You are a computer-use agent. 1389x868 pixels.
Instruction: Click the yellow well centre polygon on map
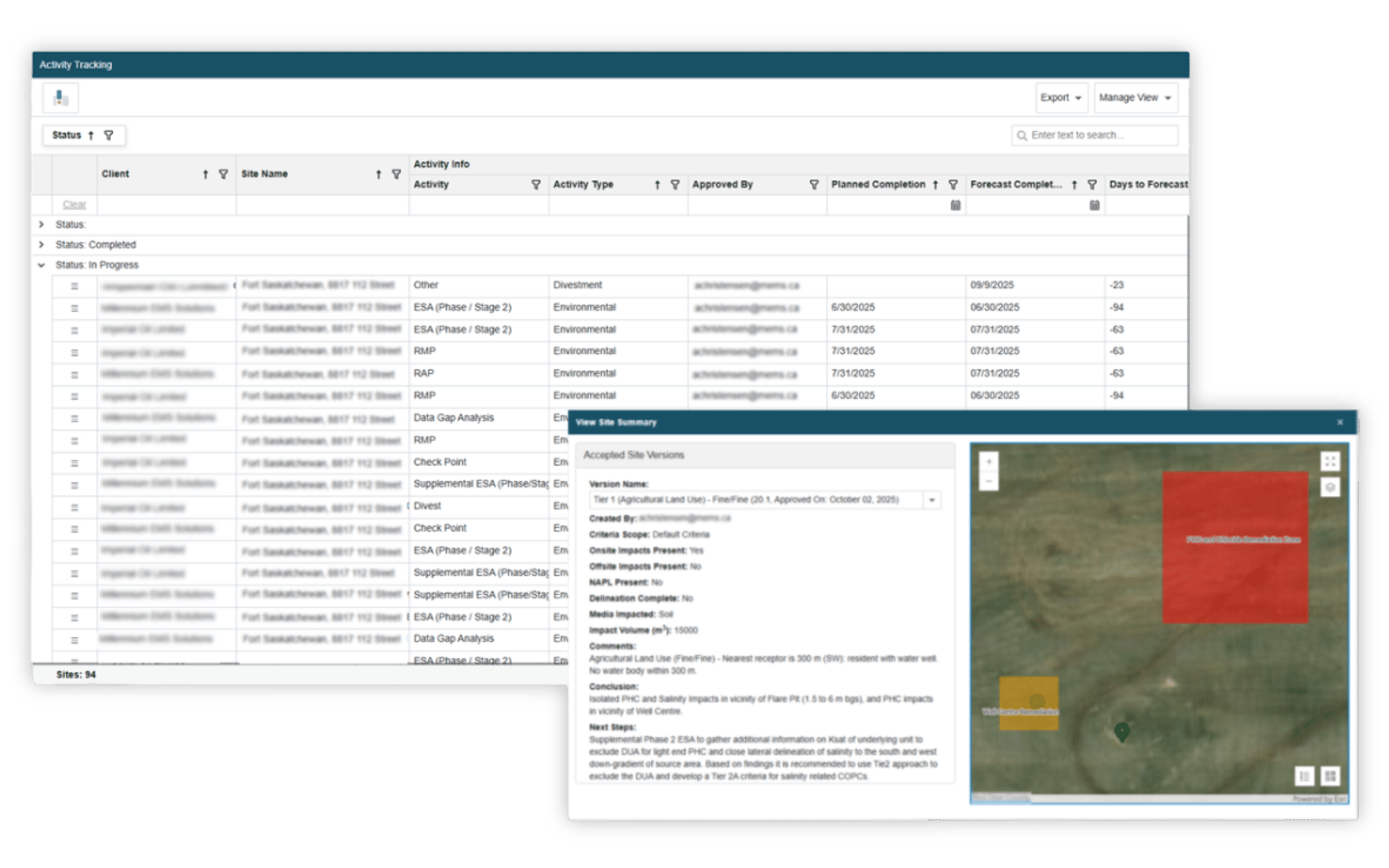tap(1029, 703)
